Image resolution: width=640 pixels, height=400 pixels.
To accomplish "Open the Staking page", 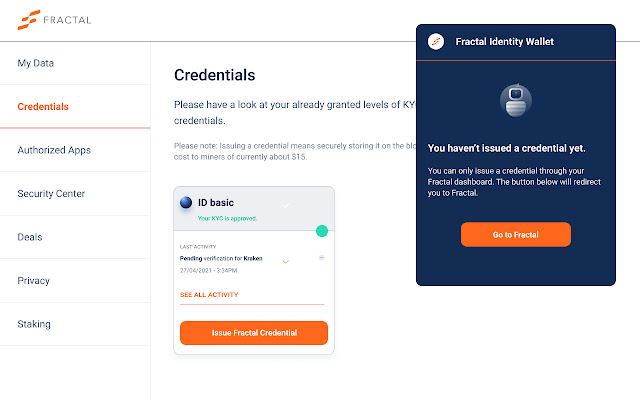I will (x=34, y=324).
